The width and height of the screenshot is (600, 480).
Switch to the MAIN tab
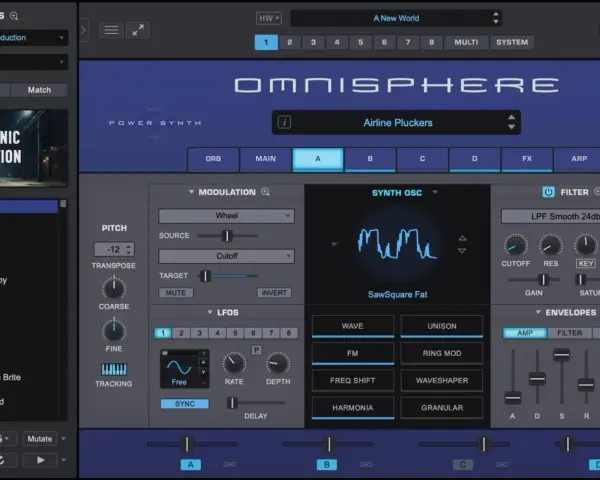coord(266,159)
